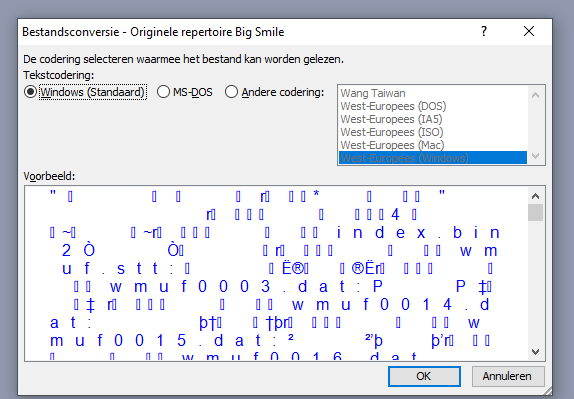
Task: Cancel with the Annuleren button
Action: (508, 376)
